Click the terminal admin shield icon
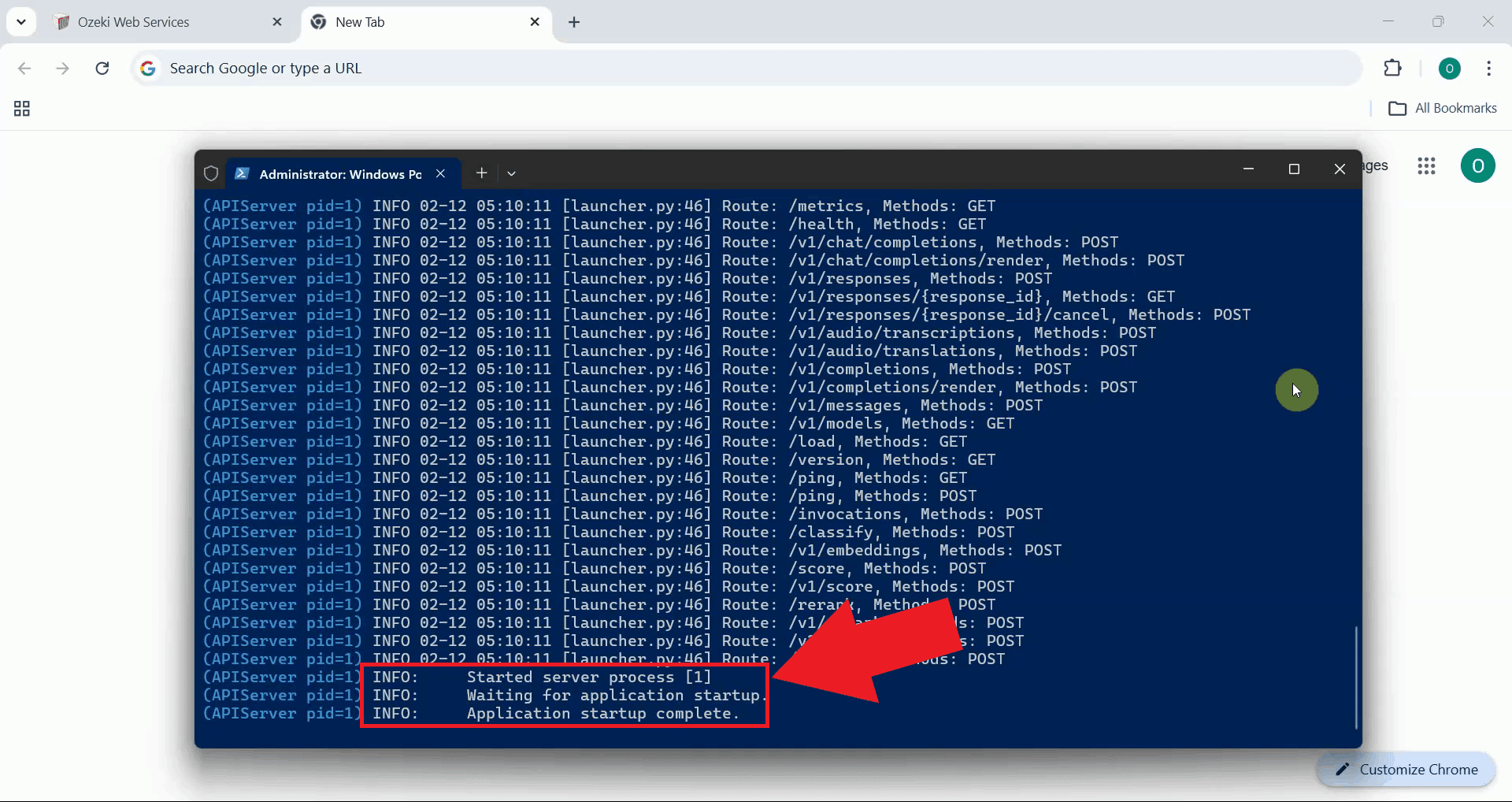 coord(211,173)
